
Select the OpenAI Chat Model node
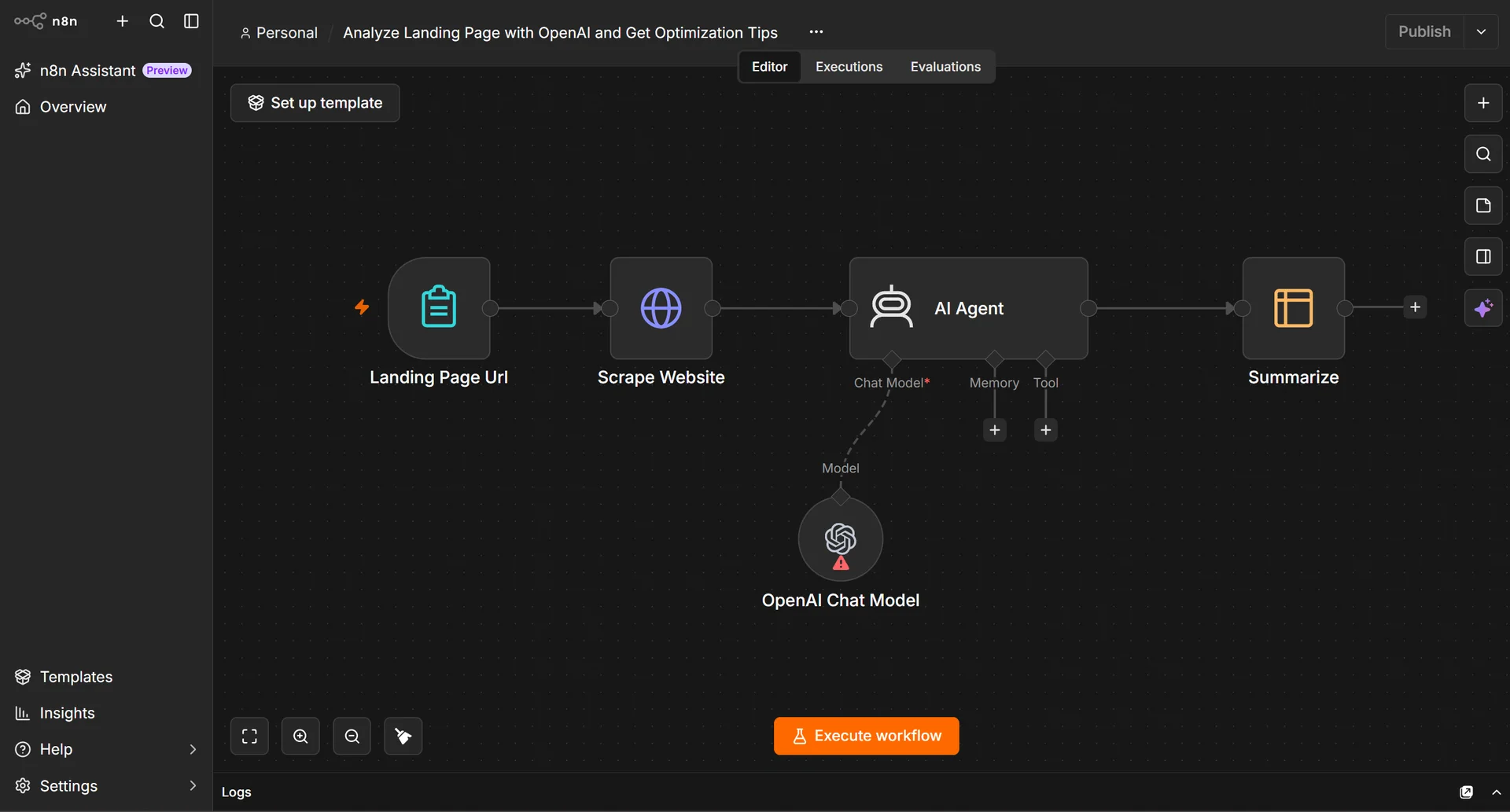pos(841,539)
